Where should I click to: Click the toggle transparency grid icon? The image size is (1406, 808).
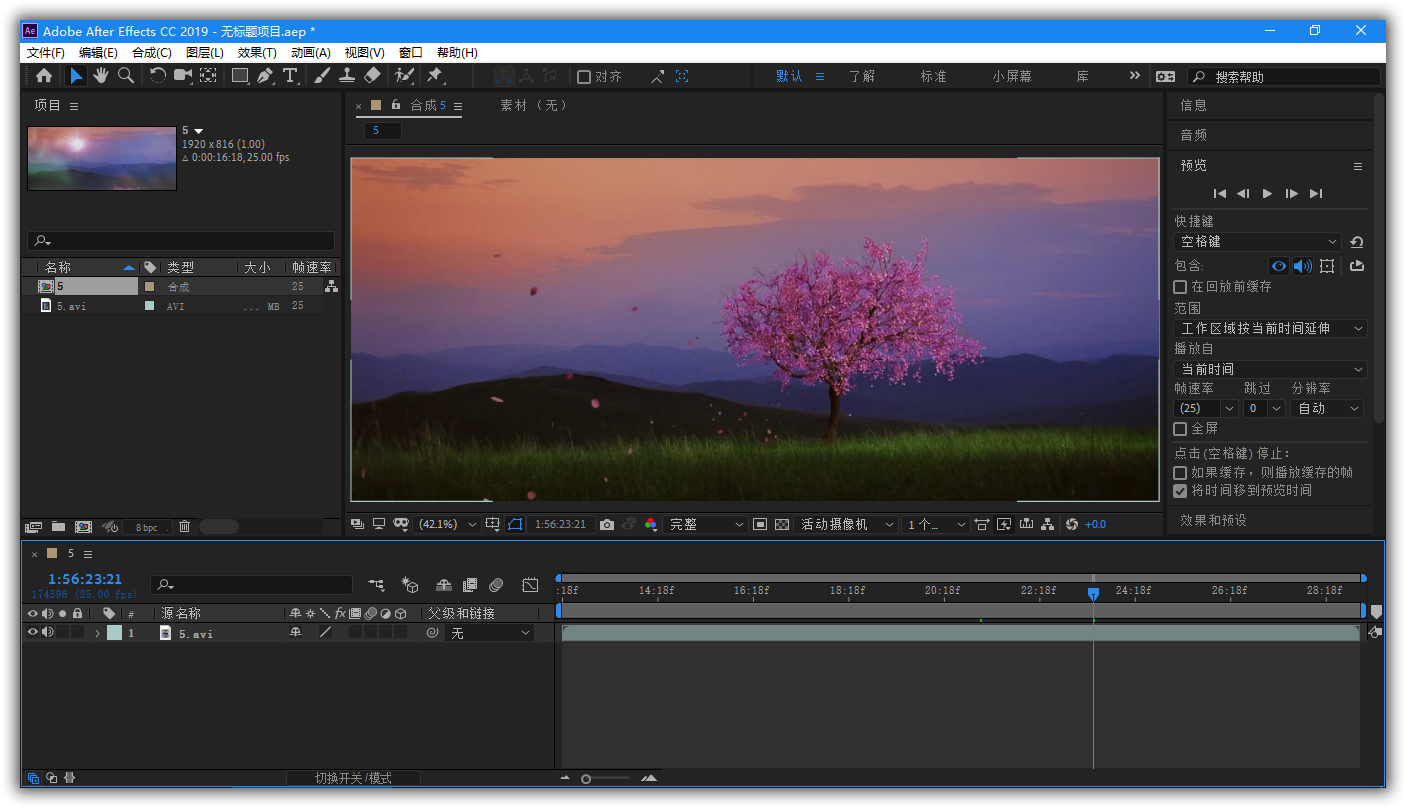[782, 524]
